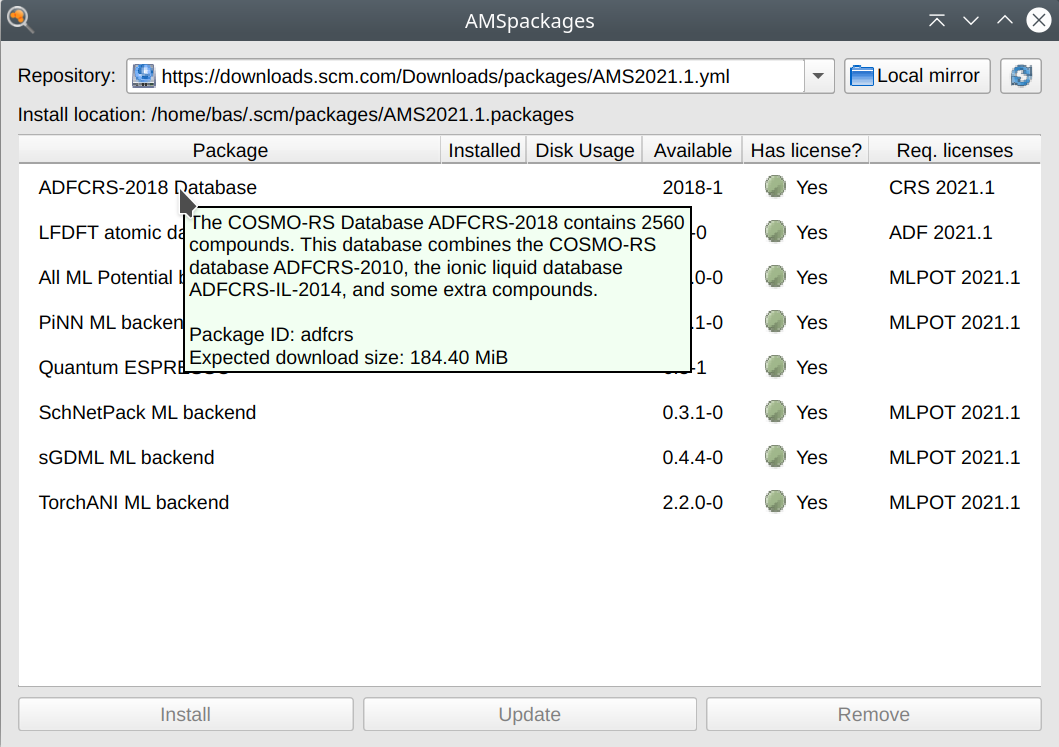Click Yes license text for Quantum ESPRESSO
The image size is (1059, 747).
(x=811, y=367)
